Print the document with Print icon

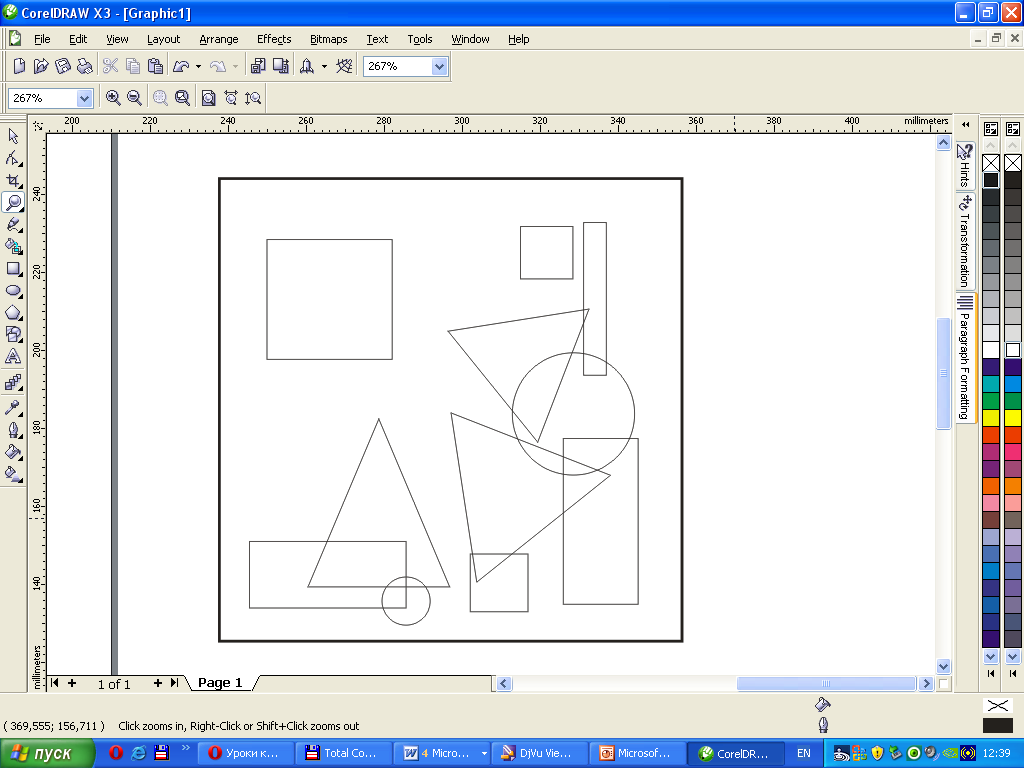[x=84, y=66]
